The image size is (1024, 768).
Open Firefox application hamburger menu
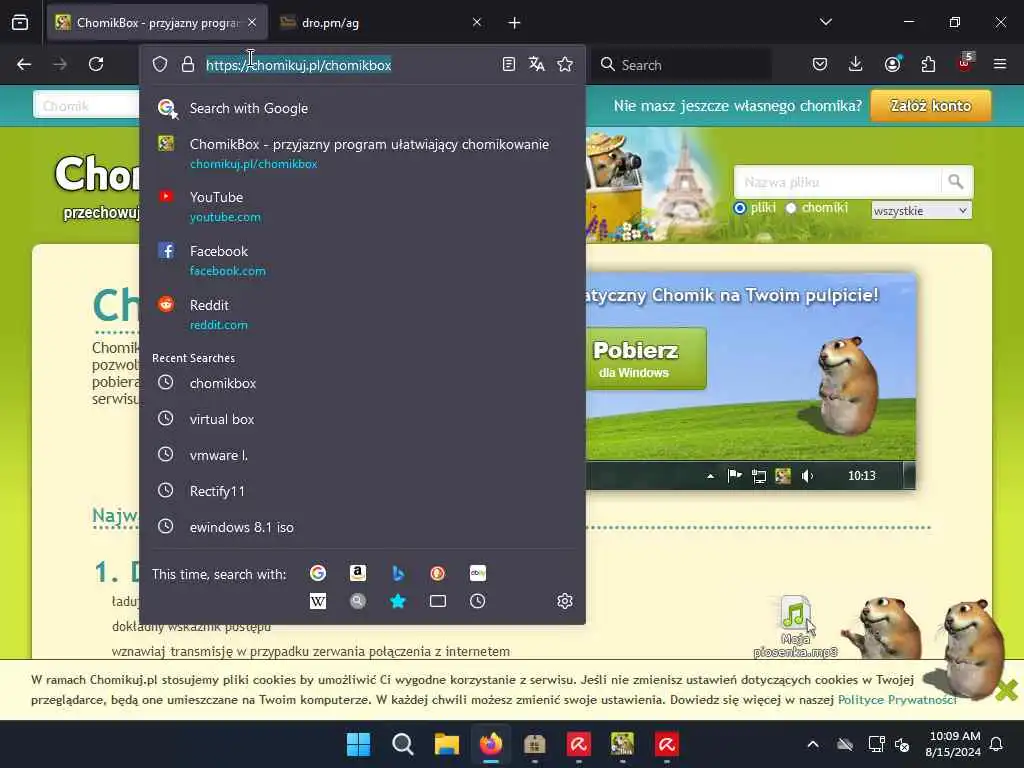tap(1000, 64)
